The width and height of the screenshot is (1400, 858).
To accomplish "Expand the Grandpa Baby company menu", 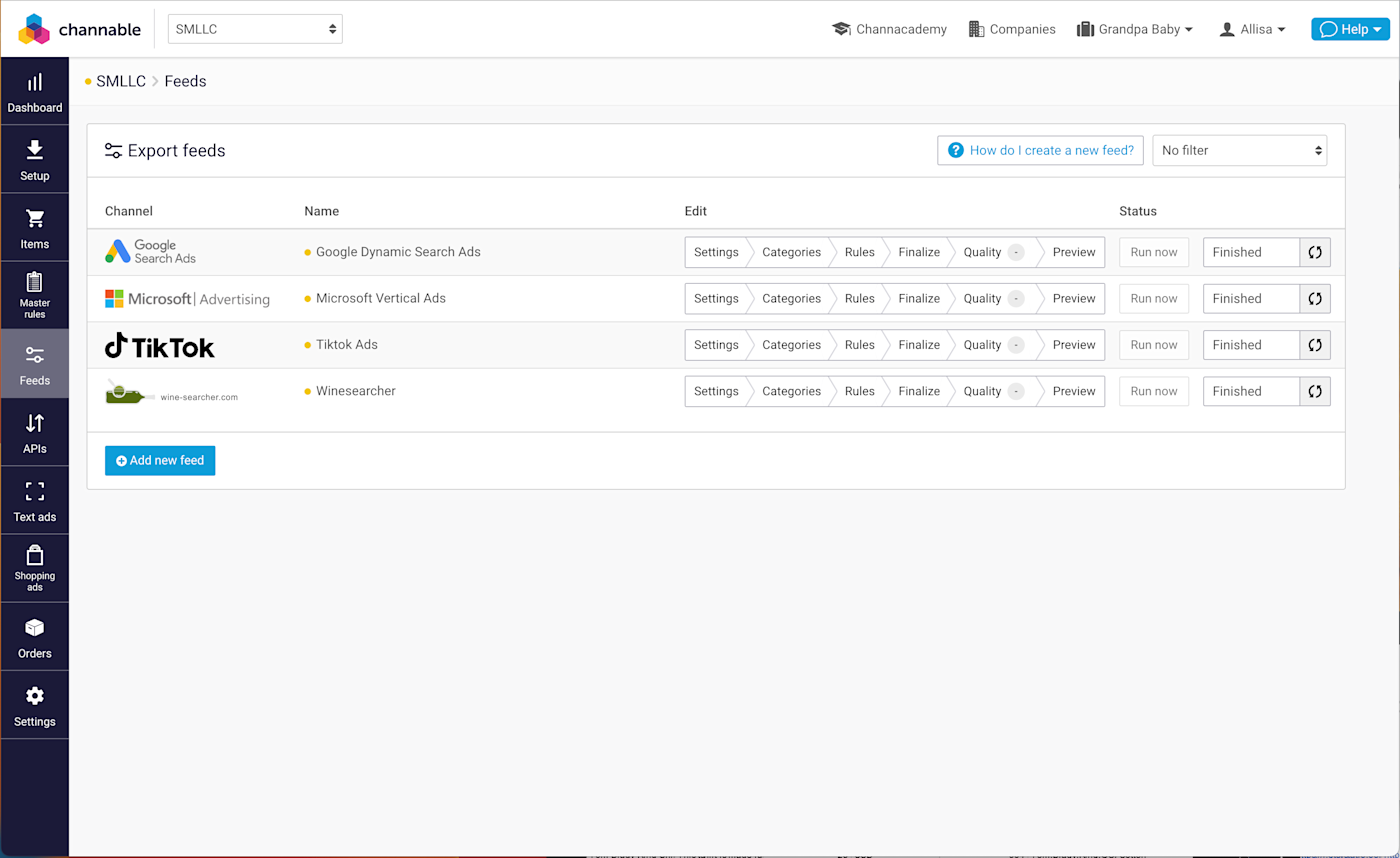I will (1135, 29).
